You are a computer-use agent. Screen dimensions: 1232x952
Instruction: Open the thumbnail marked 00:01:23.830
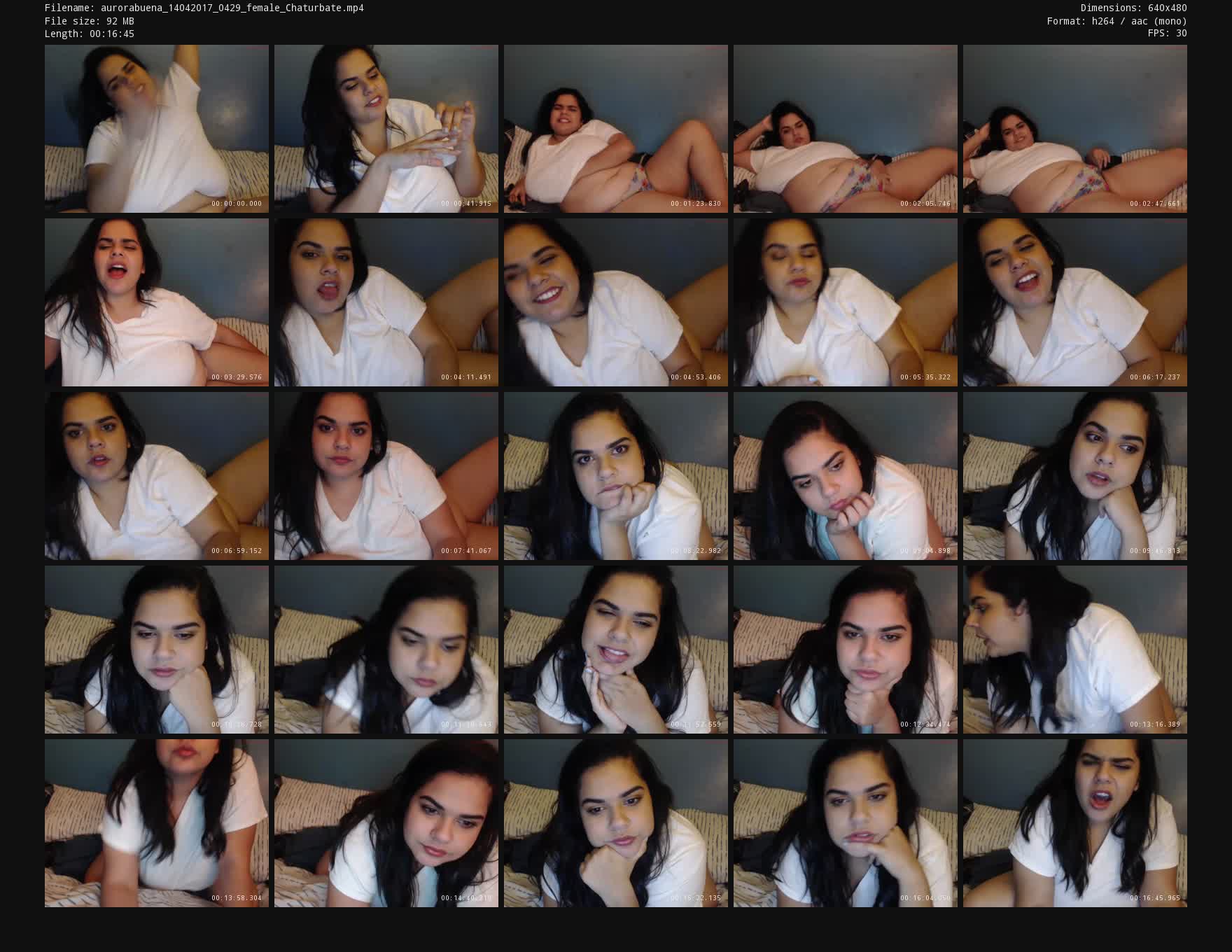(615, 129)
